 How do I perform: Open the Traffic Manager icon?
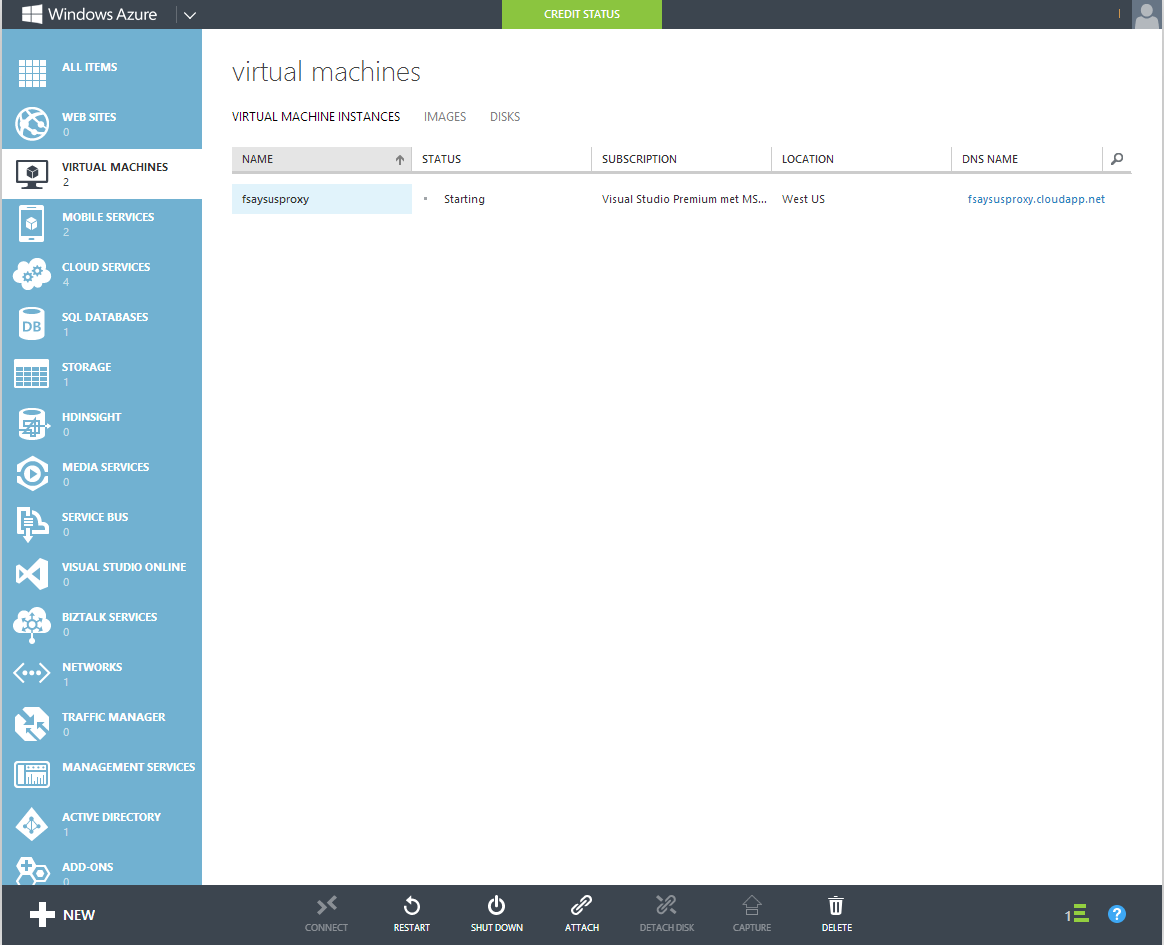point(32,724)
